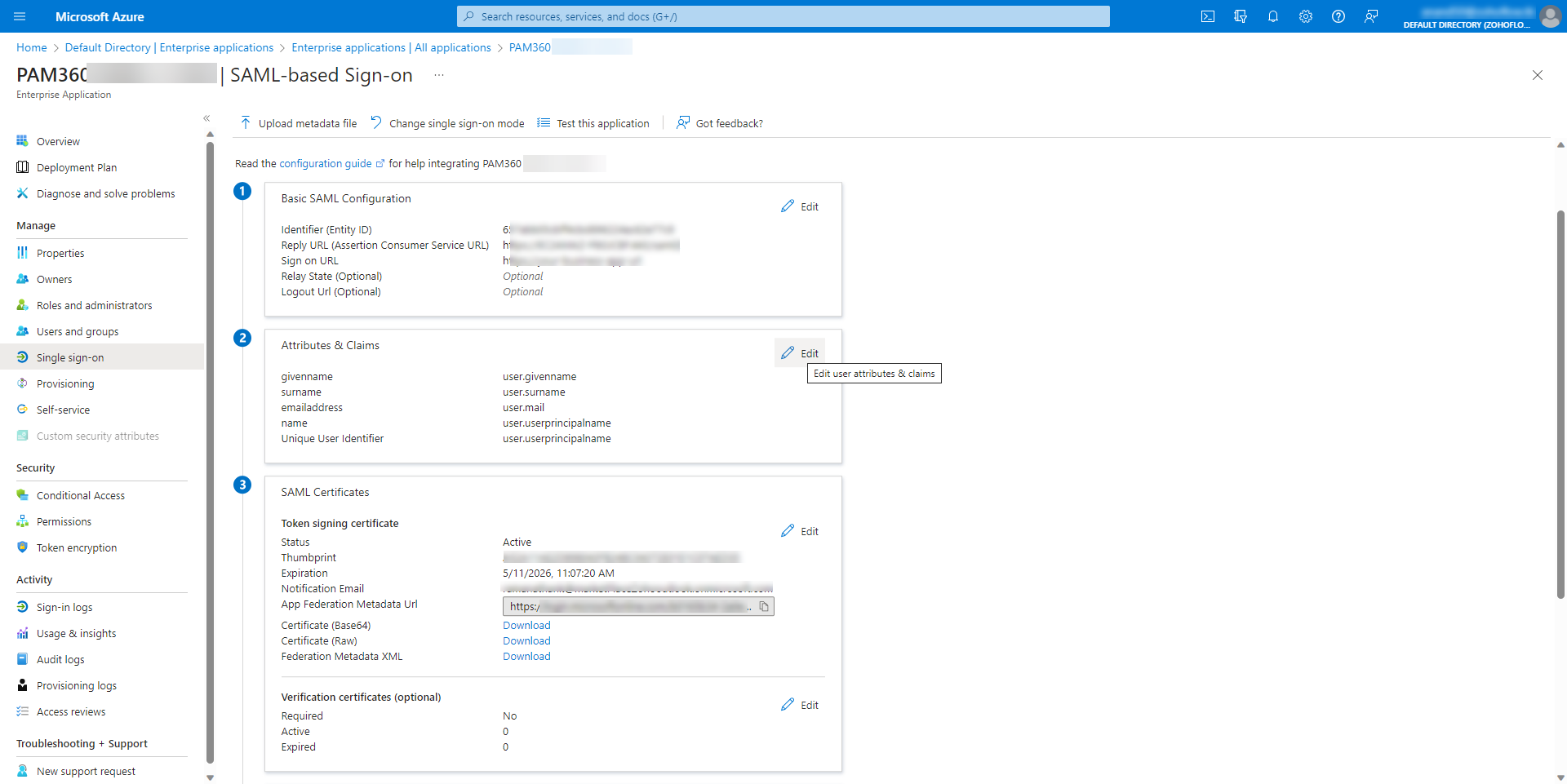Screen dimensions: 1567x784
Task: Open the more options ellipsis beside the title
Action: 439,75
